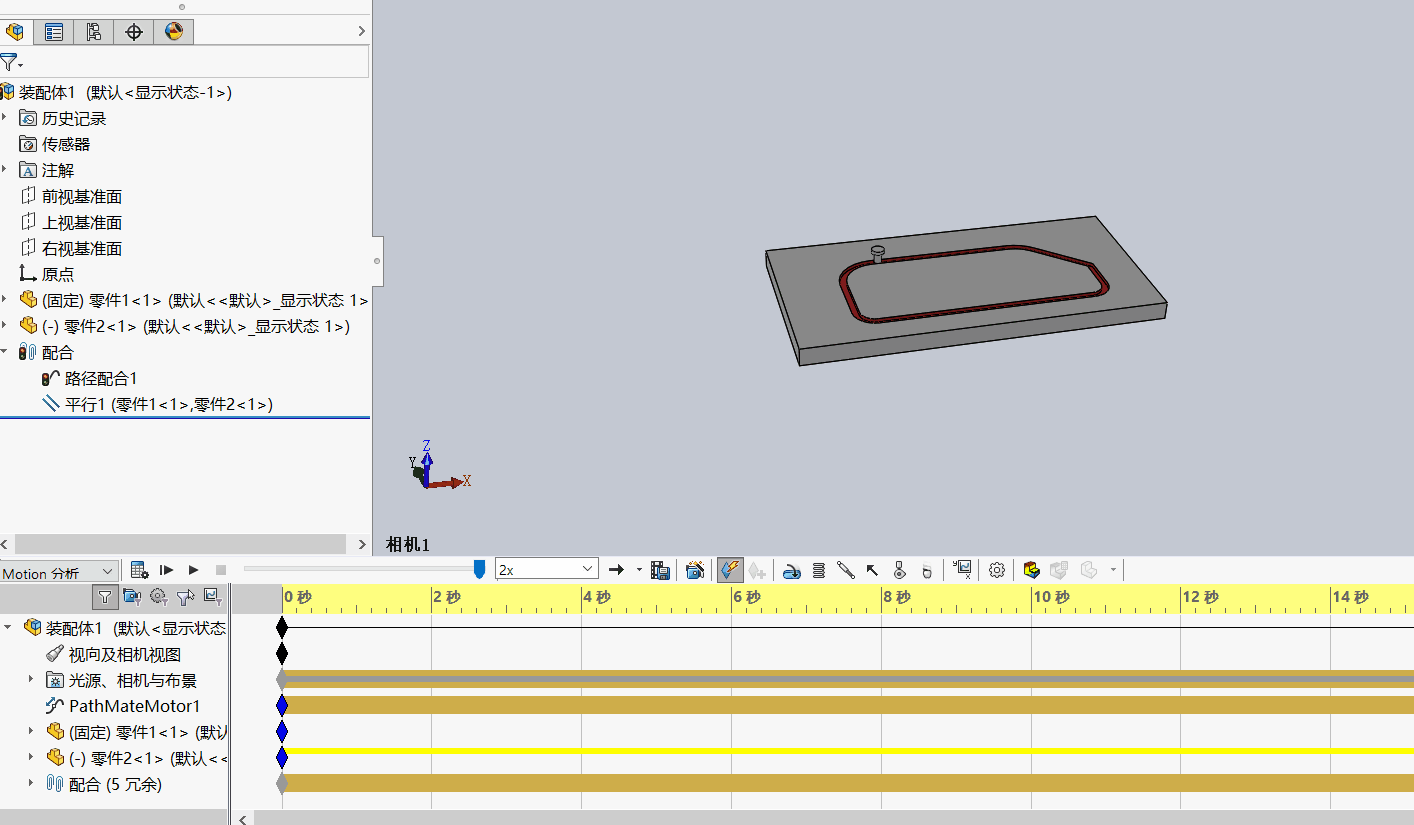The height and width of the screenshot is (825, 1414).
Task: Add a Force with arrow icon
Action: pyautogui.click(x=872, y=570)
